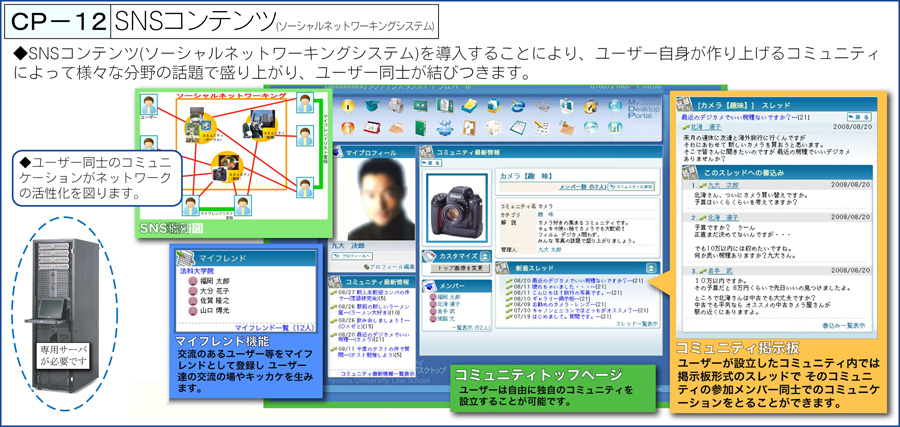The height and width of the screenshot is (427, 900).
Task: Open 08/26 飲み会しましょう news item
Action: click(x=374, y=323)
